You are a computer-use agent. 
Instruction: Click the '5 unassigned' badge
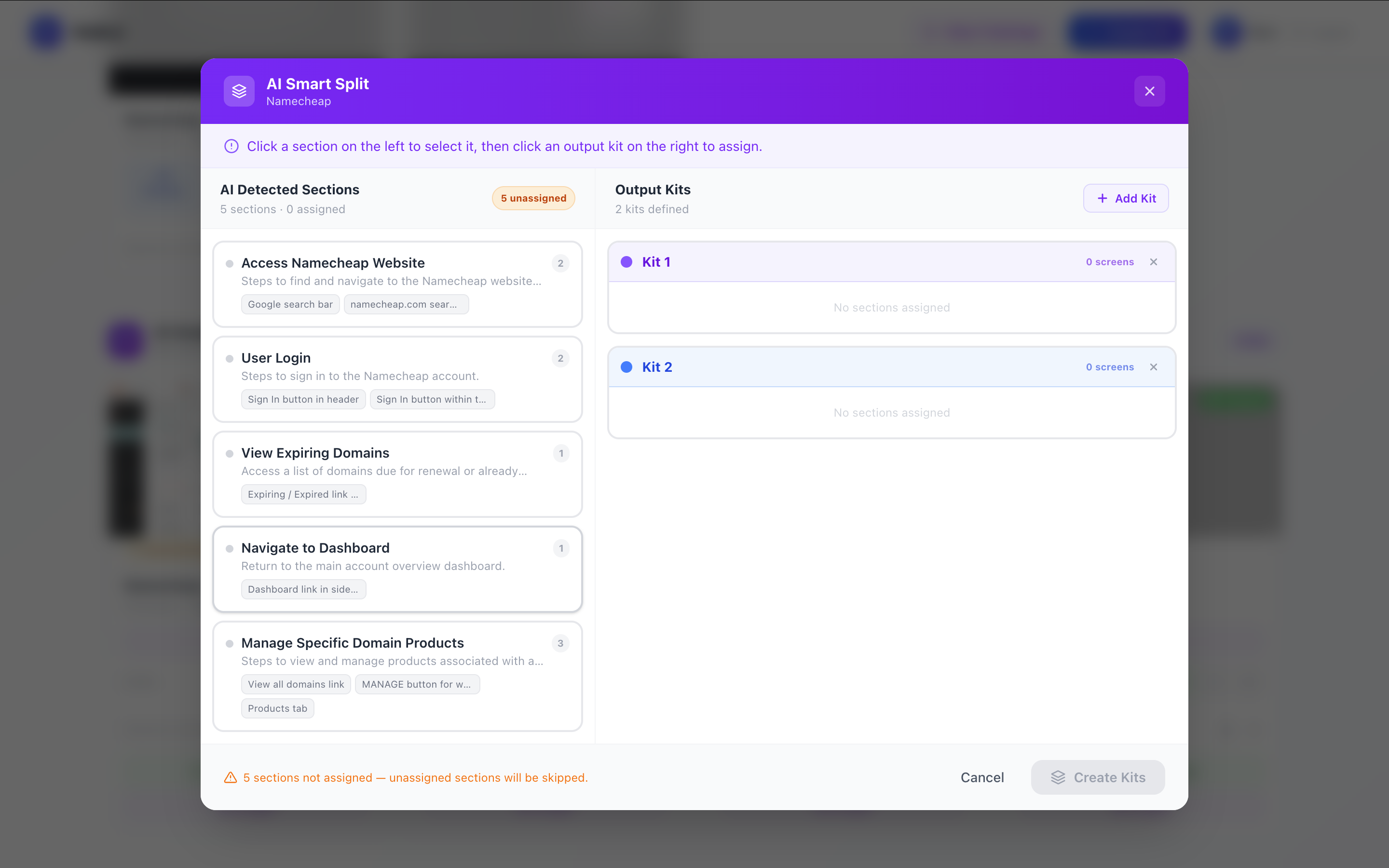(533, 198)
